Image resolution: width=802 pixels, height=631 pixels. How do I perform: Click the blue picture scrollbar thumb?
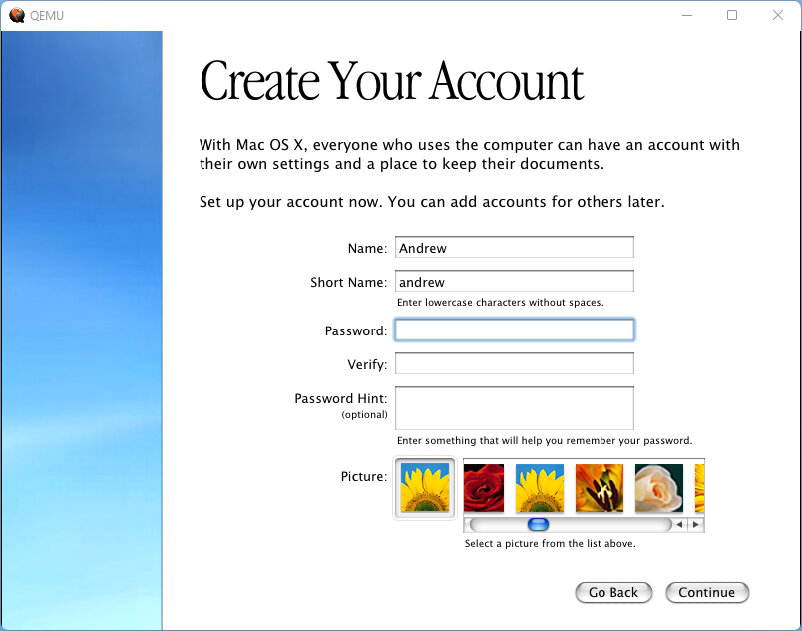[538, 524]
